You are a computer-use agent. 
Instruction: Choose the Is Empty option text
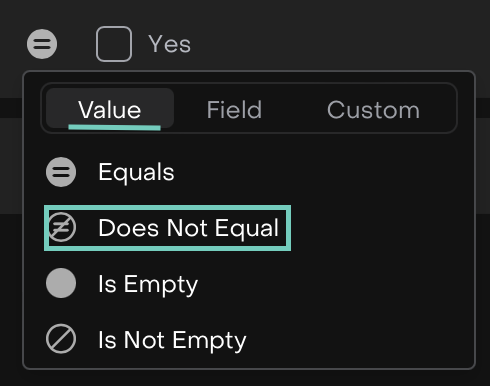[148, 284]
